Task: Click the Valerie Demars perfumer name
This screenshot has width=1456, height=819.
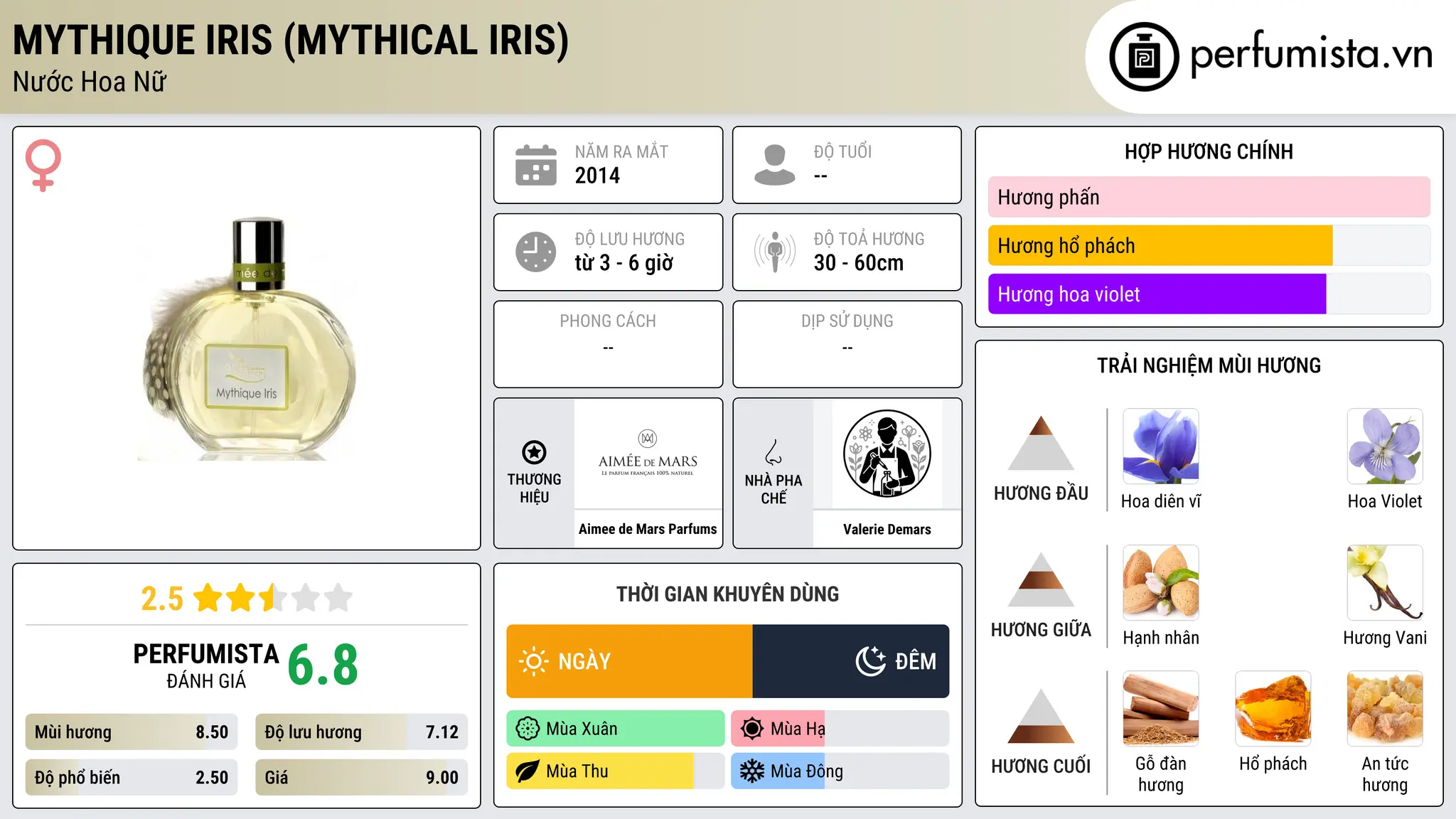Action: pyautogui.click(x=887, y=529)
